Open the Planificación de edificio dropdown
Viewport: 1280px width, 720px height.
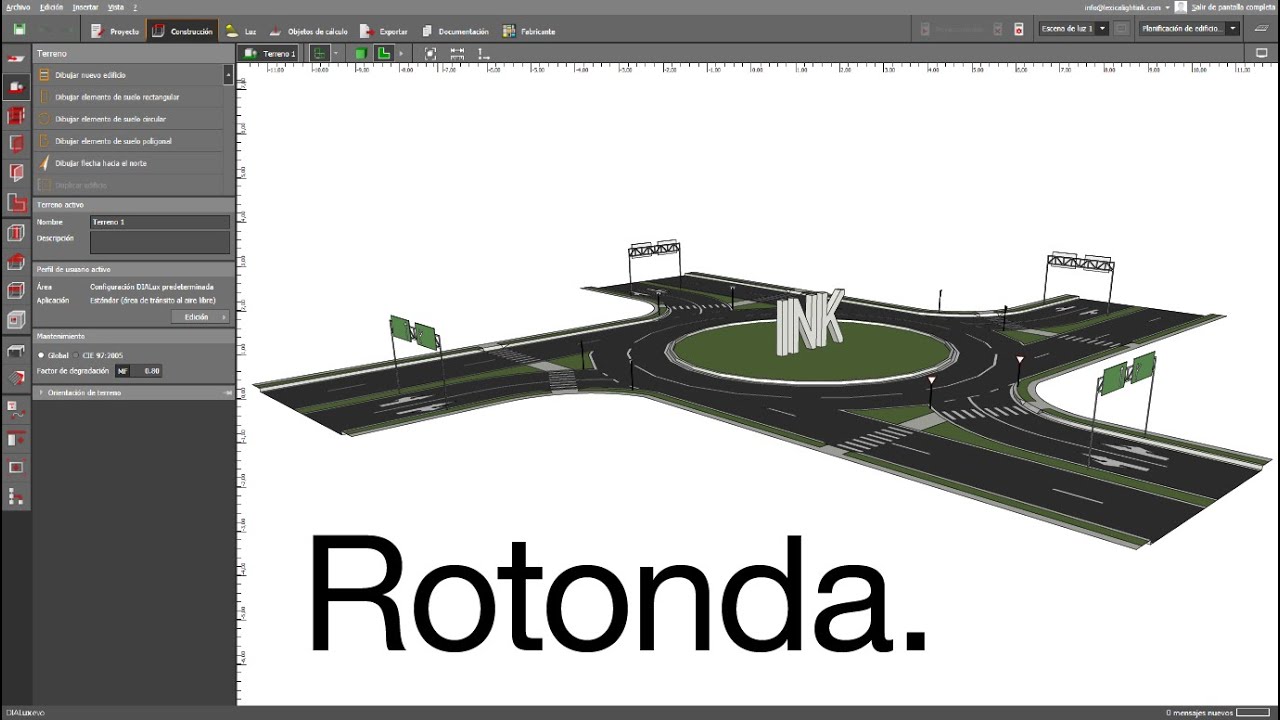(x=1189, y=29)
